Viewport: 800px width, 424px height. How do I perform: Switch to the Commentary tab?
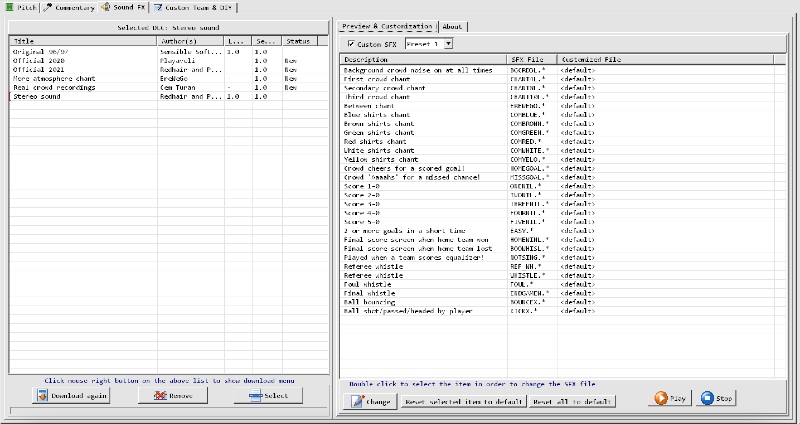click(69, 7)
